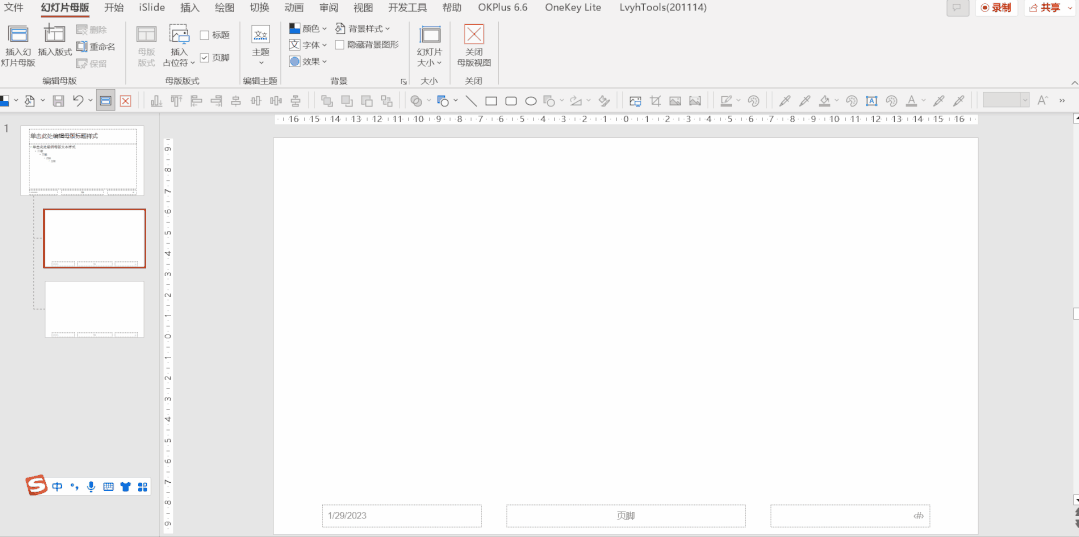
Task: Click the Align Right icon
Action: click(x=216, y=101)
